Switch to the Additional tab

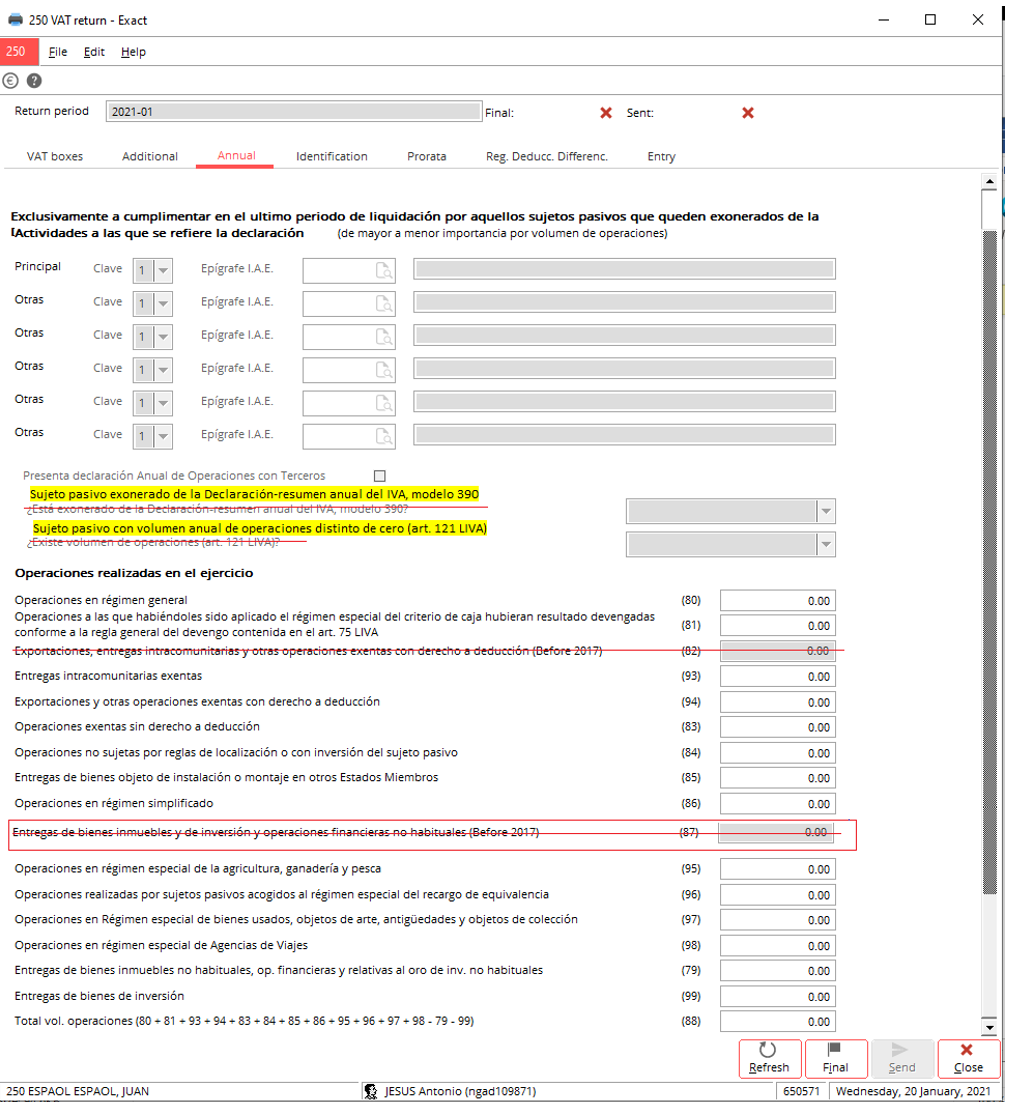[150, 156]
